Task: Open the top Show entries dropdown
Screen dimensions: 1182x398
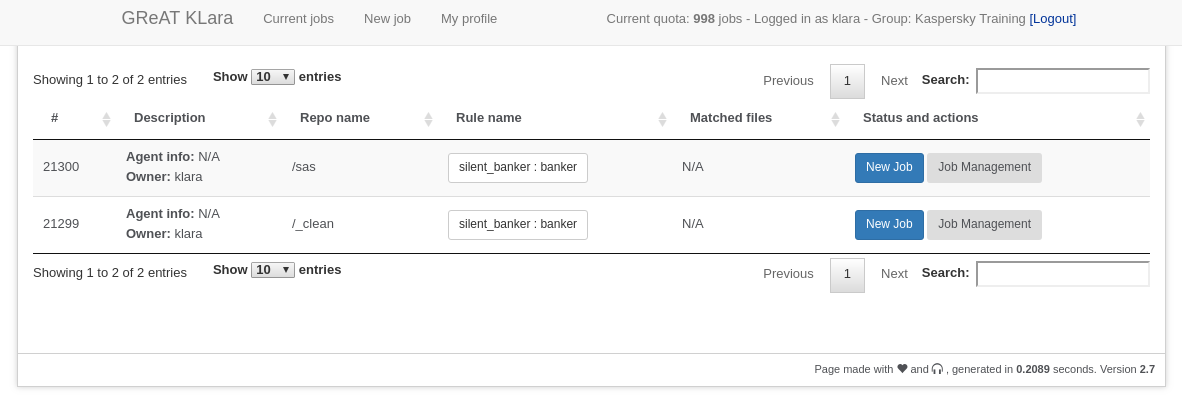Action: (x=273, y=77)
